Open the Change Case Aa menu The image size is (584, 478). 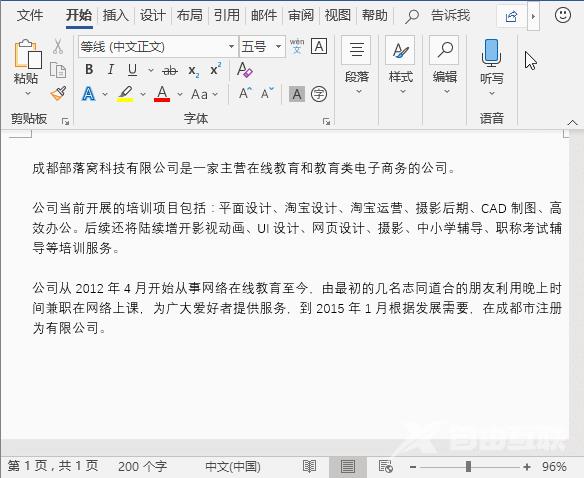pos(204,94)
